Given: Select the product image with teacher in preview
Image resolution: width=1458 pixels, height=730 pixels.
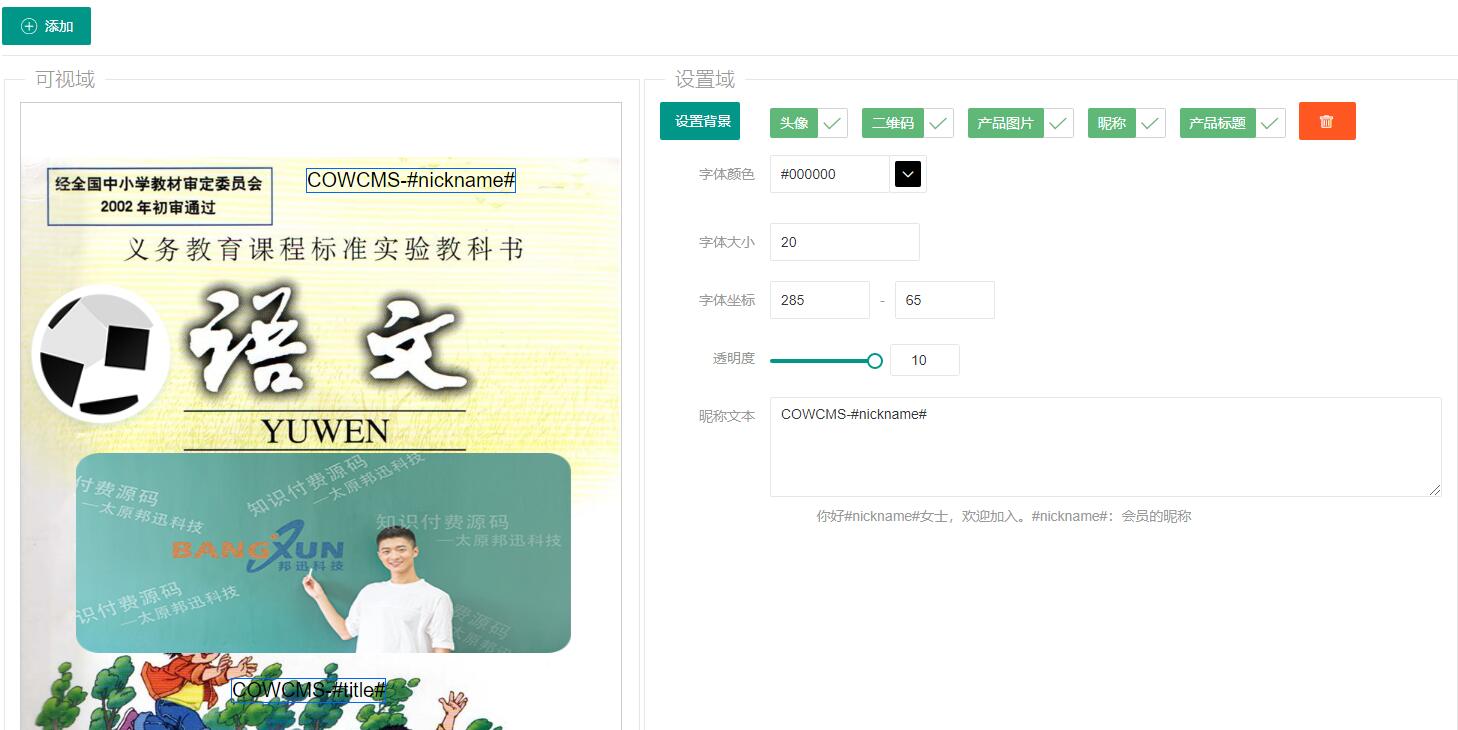Looking at the screenshot, I should point(323,553).
